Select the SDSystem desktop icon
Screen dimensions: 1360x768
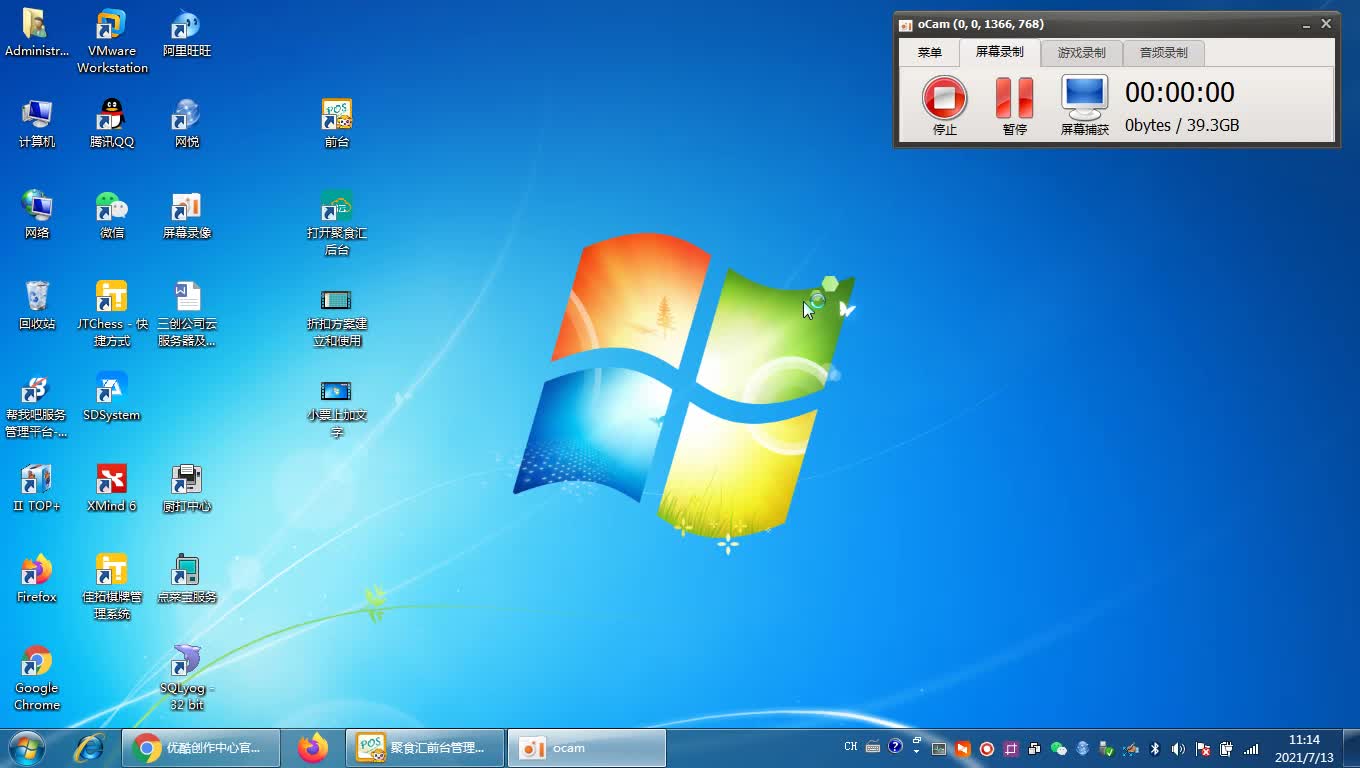click(x=112, y=397)
